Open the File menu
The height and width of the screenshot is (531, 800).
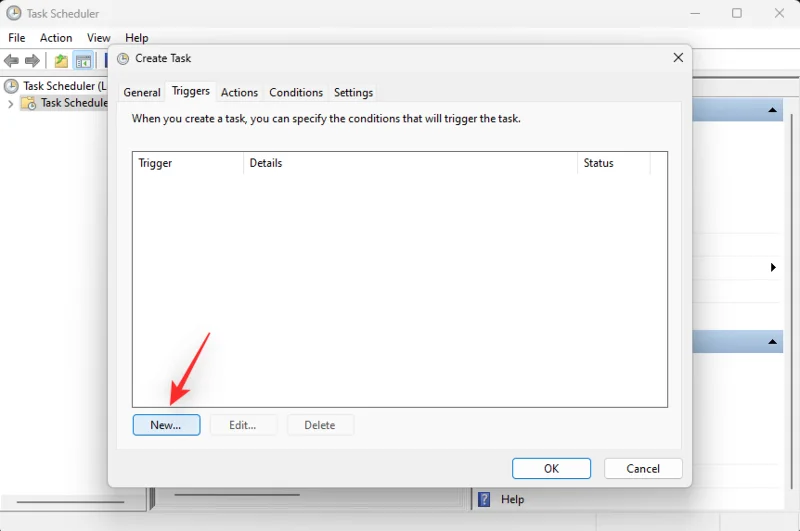(x=16, y=38)
